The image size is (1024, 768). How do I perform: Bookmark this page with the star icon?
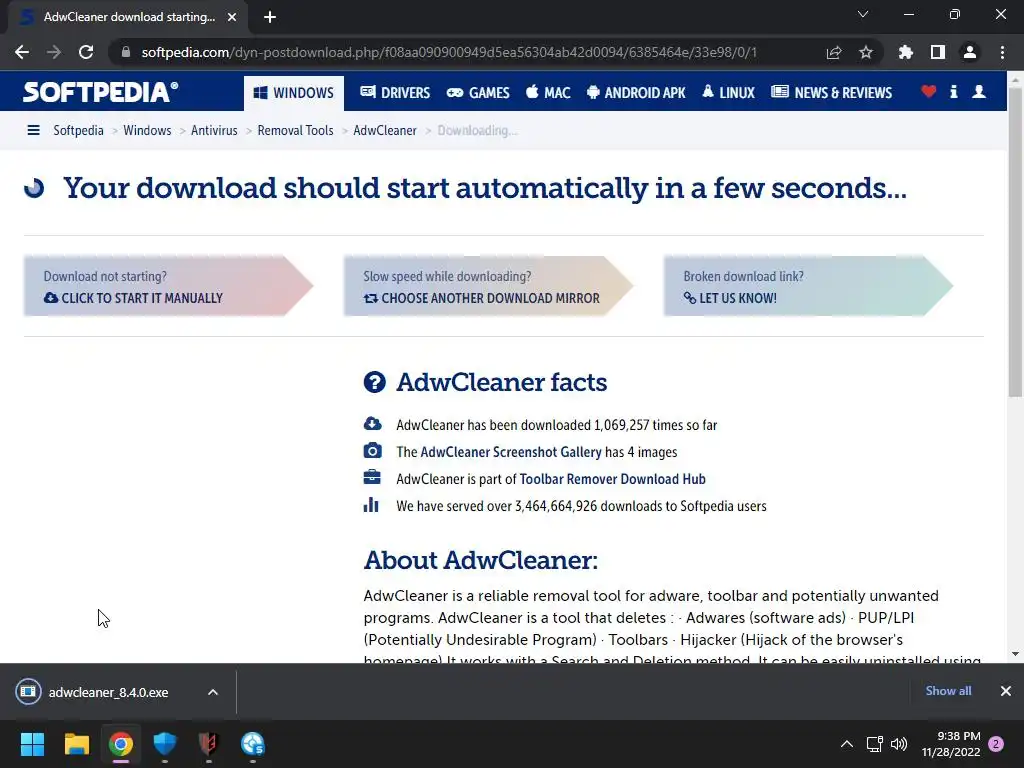866,52
